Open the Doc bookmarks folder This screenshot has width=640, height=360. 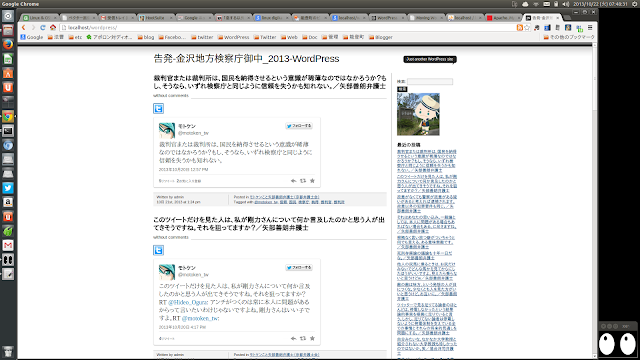point(310,37)
